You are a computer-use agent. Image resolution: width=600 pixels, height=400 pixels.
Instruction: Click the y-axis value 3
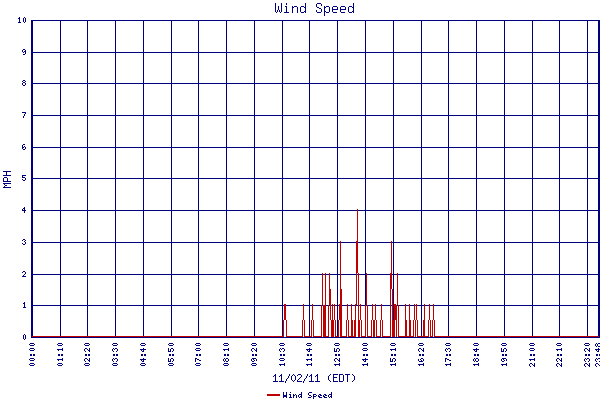(24, 242)
